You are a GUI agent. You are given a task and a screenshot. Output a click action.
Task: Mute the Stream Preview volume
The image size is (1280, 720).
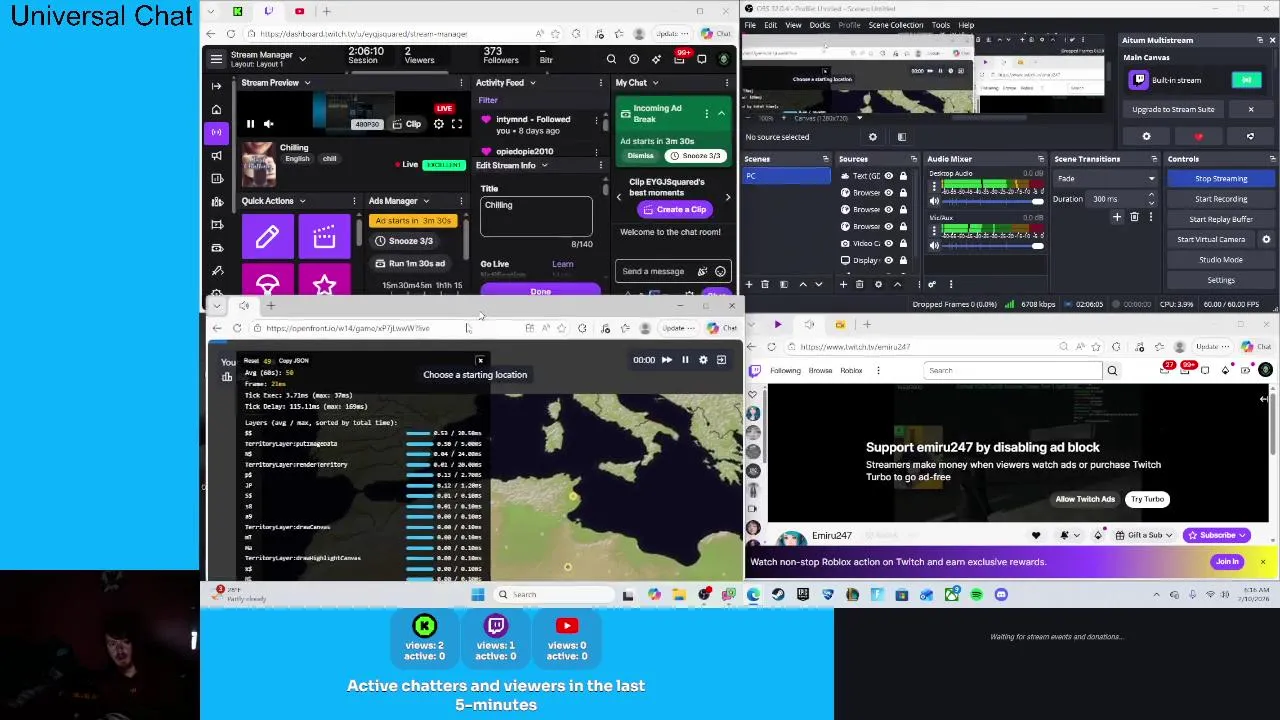click(x=267, y=124)
